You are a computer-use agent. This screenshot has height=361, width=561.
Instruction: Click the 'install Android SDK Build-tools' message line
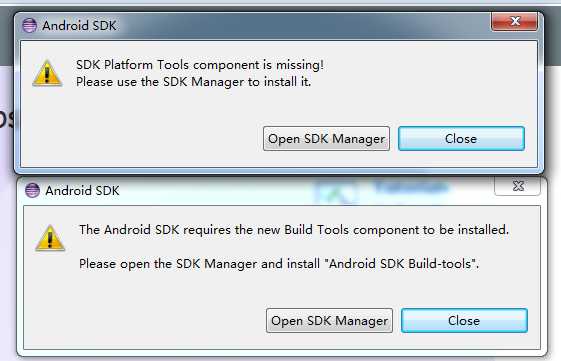pos(279,264)
